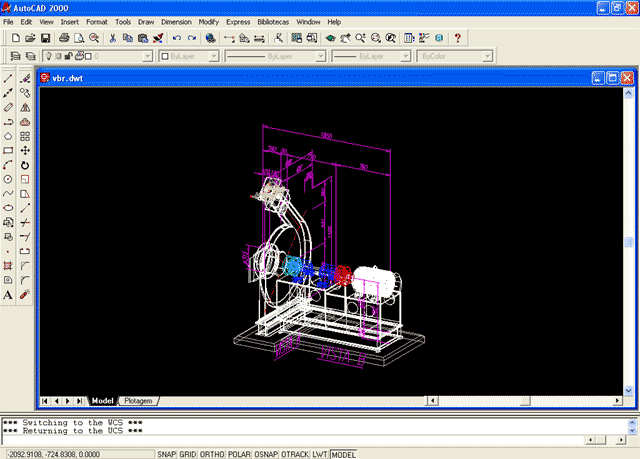Viewport: 640px width, 459px height.
Task: Switch to the Plotagem layout tab
Action: click(x=138, y=401)
